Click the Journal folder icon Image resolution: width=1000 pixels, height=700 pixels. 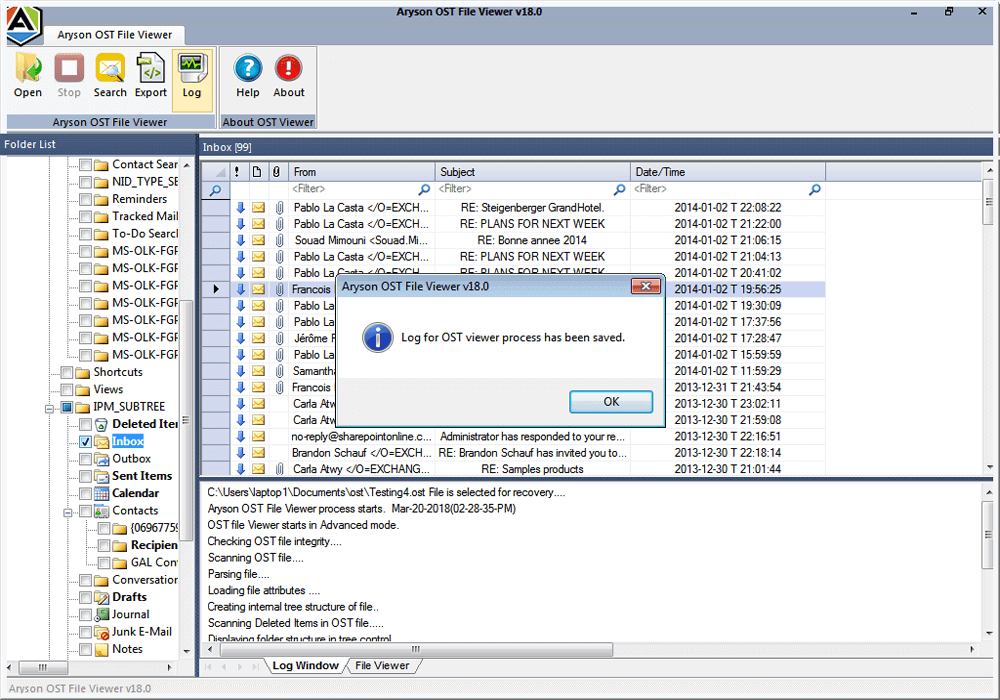101,615
